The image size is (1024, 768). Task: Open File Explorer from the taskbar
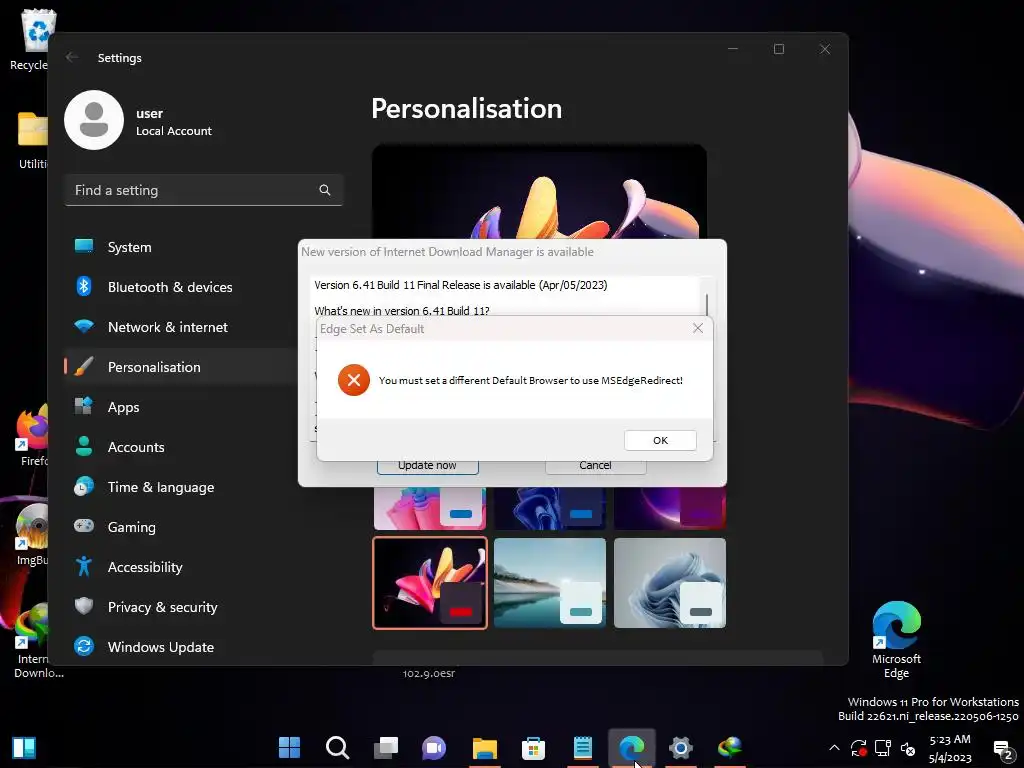[x=485, y=748]
